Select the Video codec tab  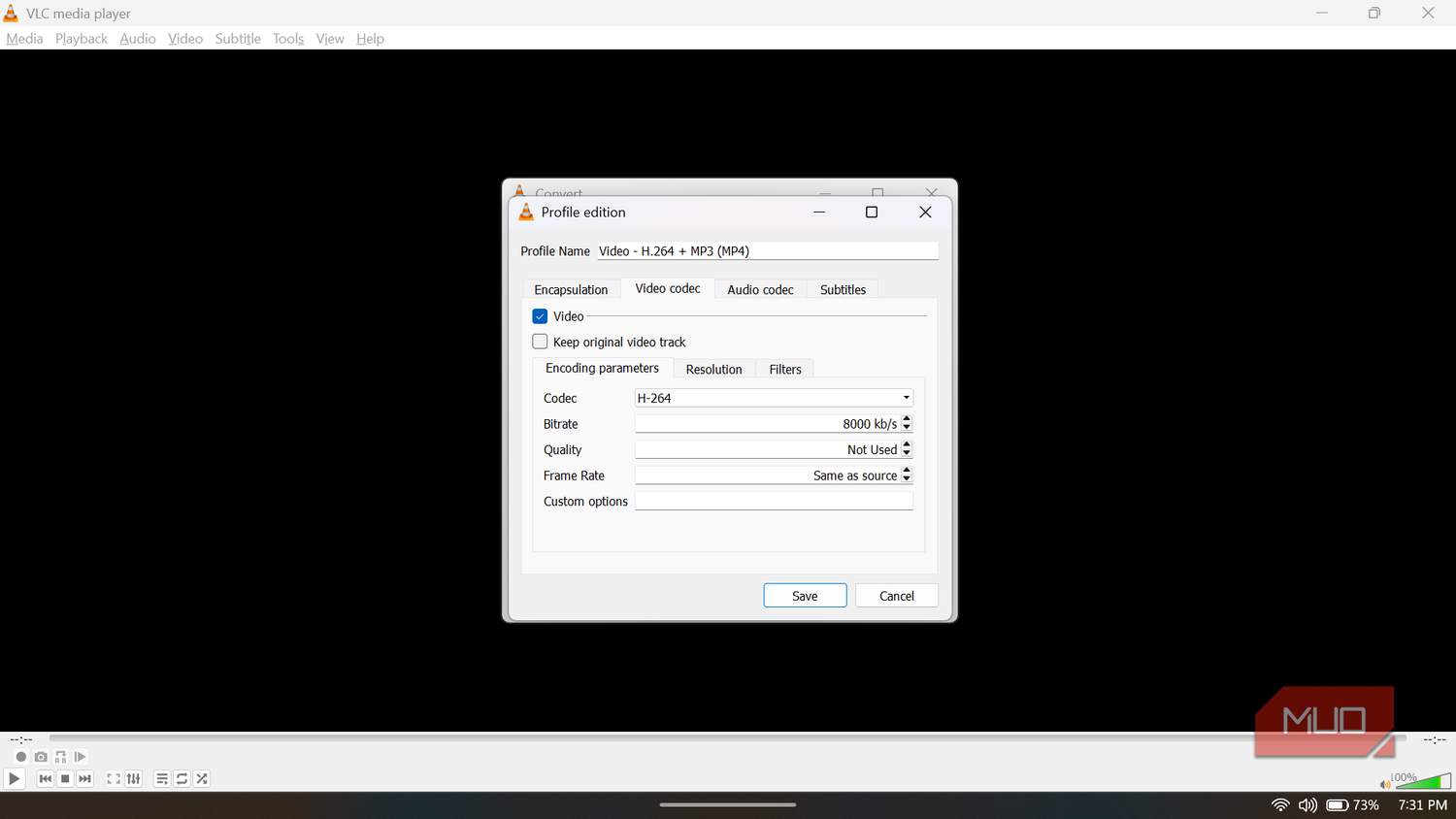coord(668,288)
